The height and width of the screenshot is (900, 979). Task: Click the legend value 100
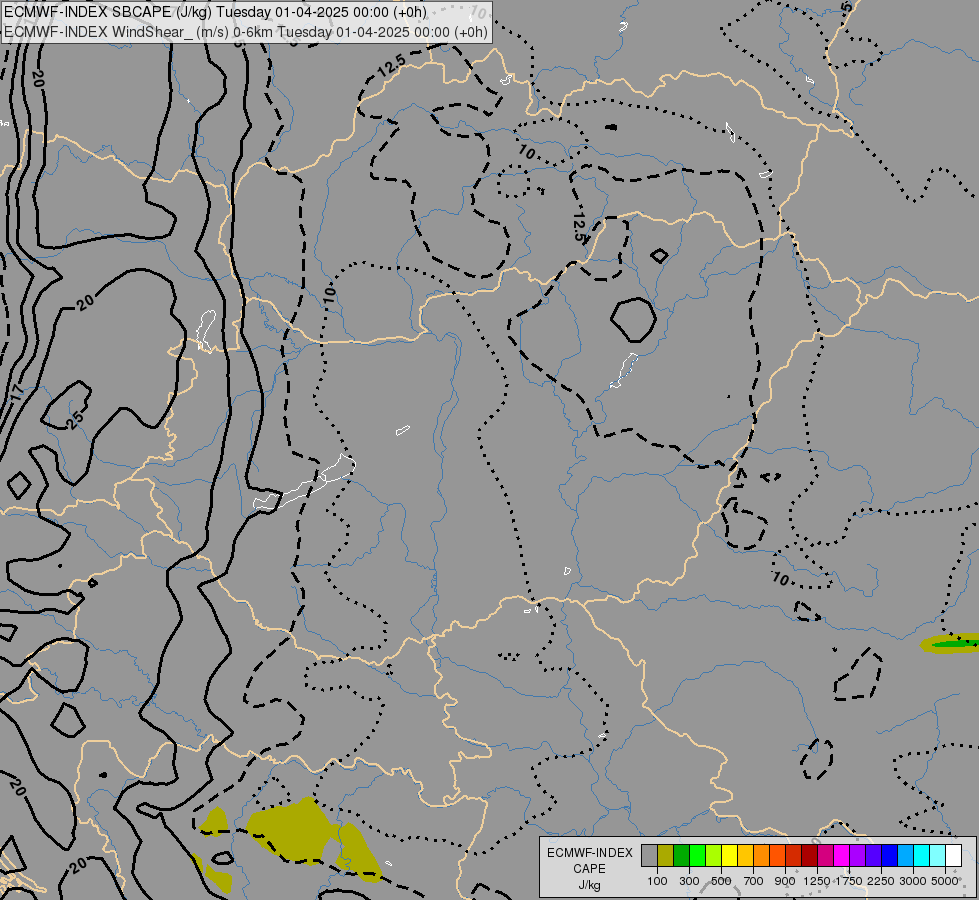coord(657,881)
